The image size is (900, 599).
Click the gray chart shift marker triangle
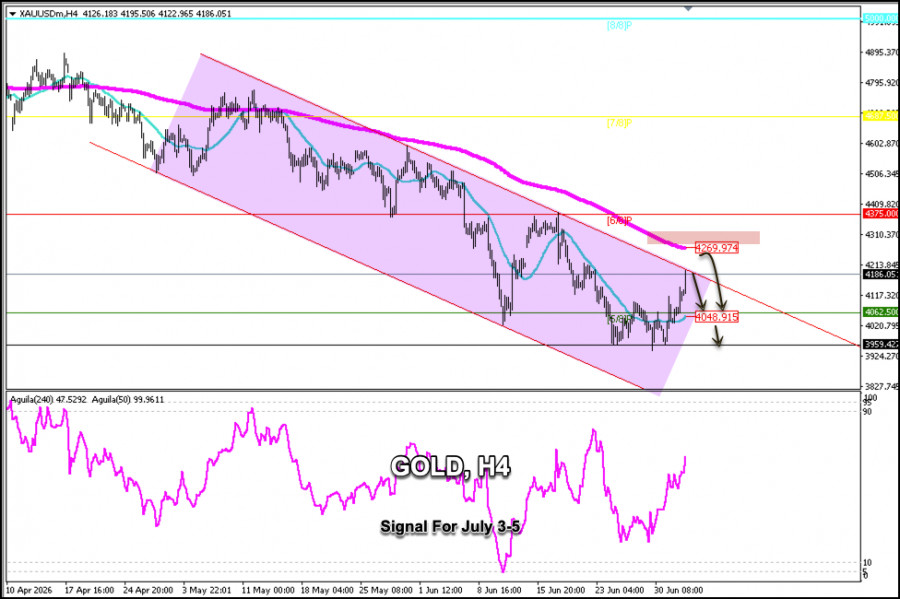point(688,9)
